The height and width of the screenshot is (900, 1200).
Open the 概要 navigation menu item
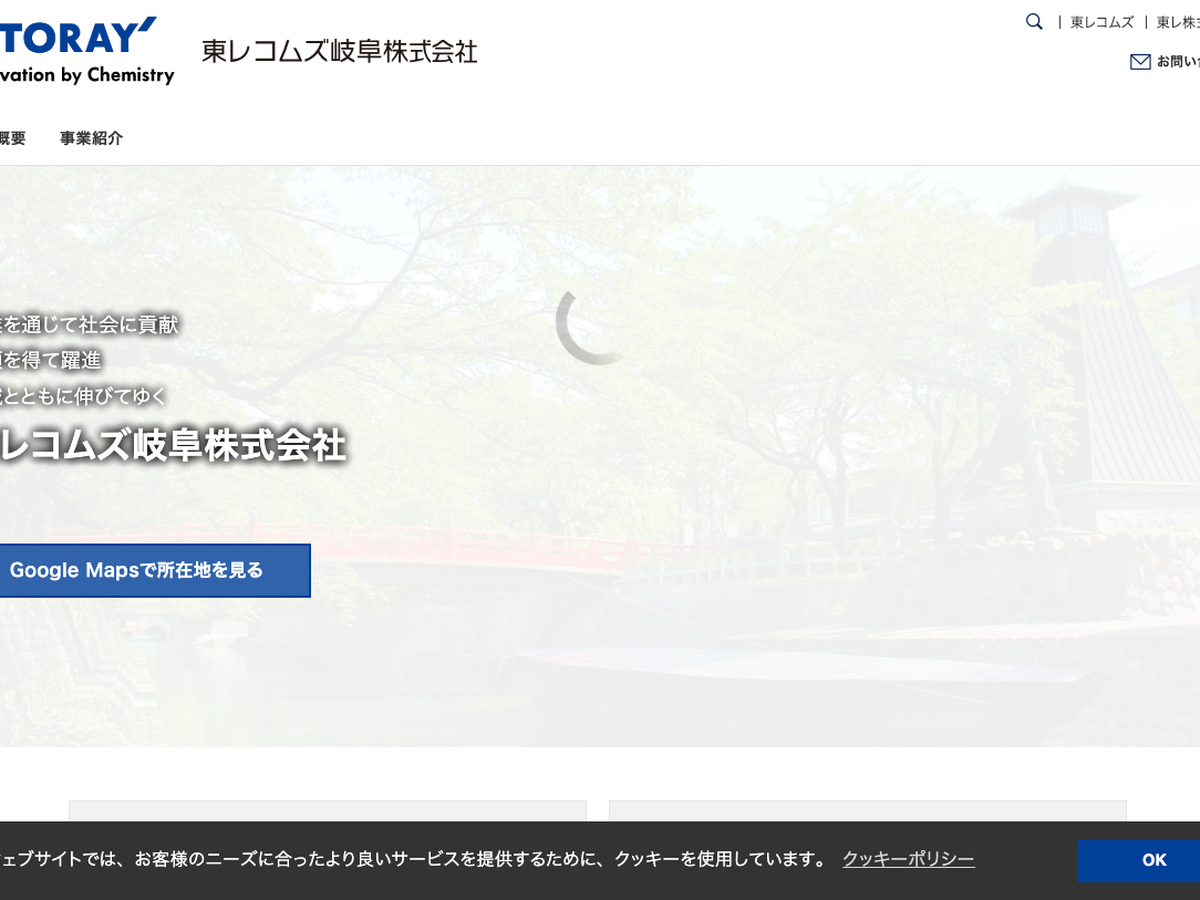point(12,138)
